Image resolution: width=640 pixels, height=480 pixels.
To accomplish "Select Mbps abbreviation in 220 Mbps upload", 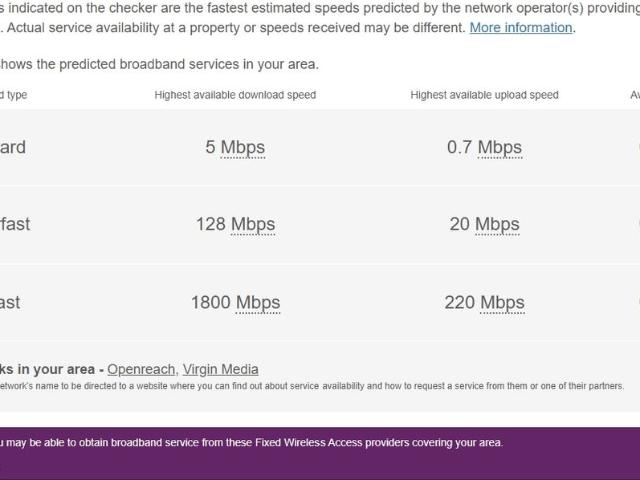I will pyautogui.click(x=502, y=302).
